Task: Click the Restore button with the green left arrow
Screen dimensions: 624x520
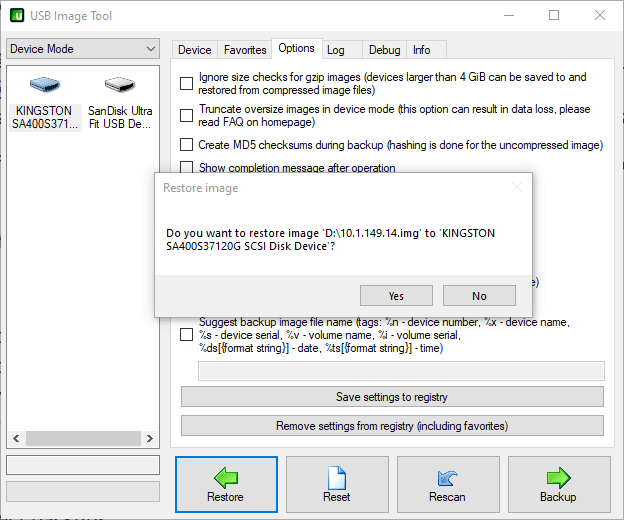Action: pyautogui.click(x=226, y=484)
